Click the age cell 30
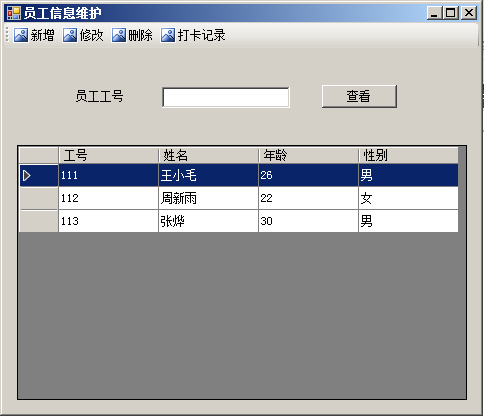The width and height of the screenshot is (484, 416). (x=308, y=221)
